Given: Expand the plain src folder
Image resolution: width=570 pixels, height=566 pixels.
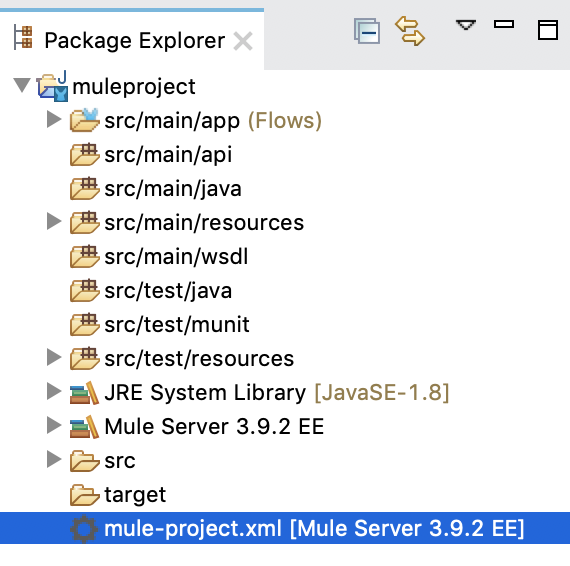Looking at the screenshot, I should (x=54, y=459).
